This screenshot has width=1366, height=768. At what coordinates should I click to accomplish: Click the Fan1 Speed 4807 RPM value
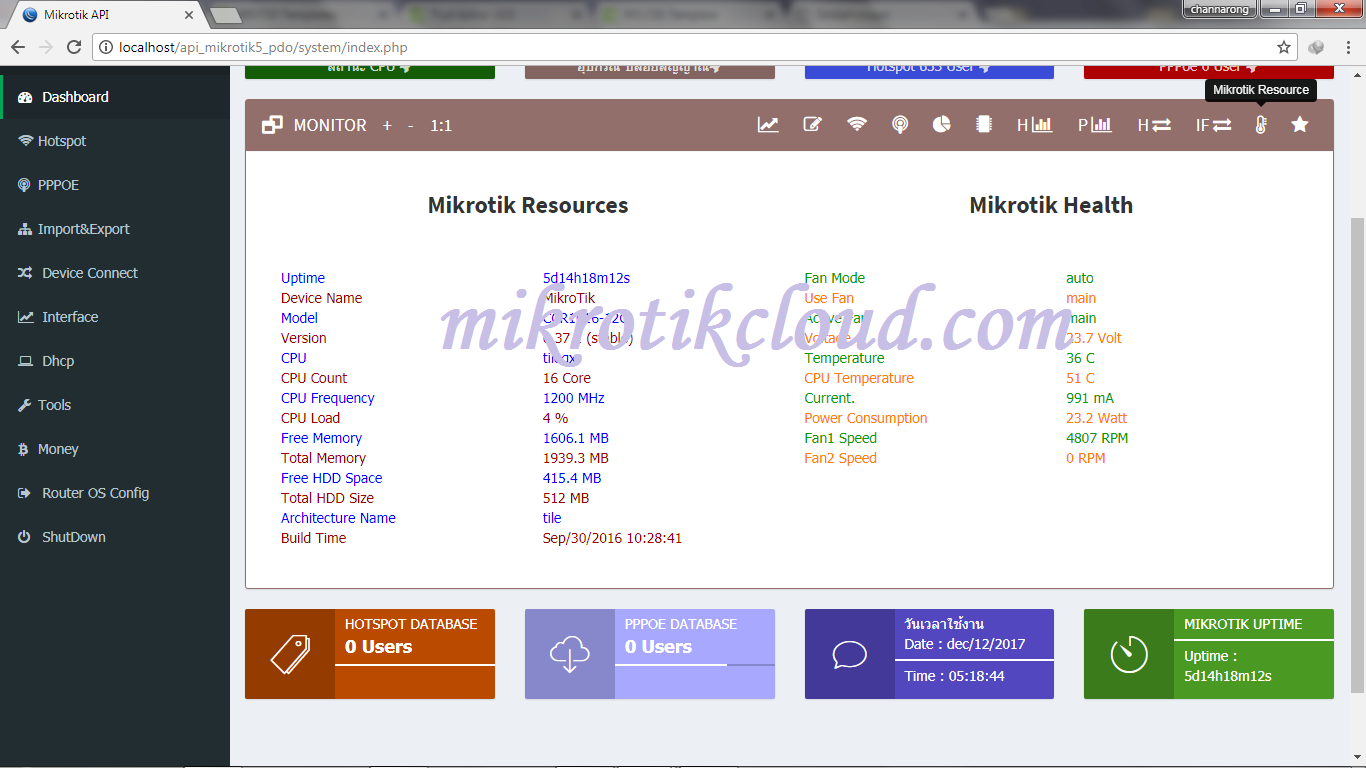click(1097, 438)
